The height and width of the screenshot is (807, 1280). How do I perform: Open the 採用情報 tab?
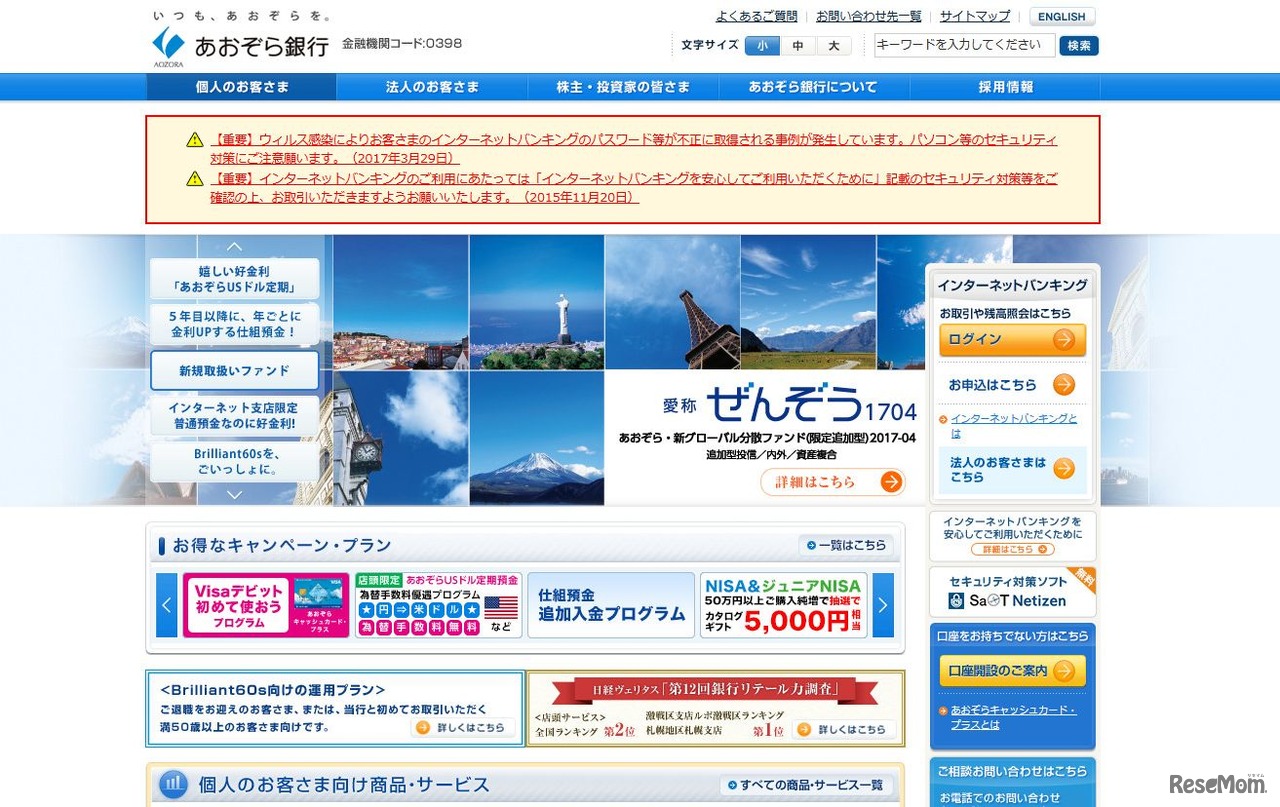tap(1005, 87)
